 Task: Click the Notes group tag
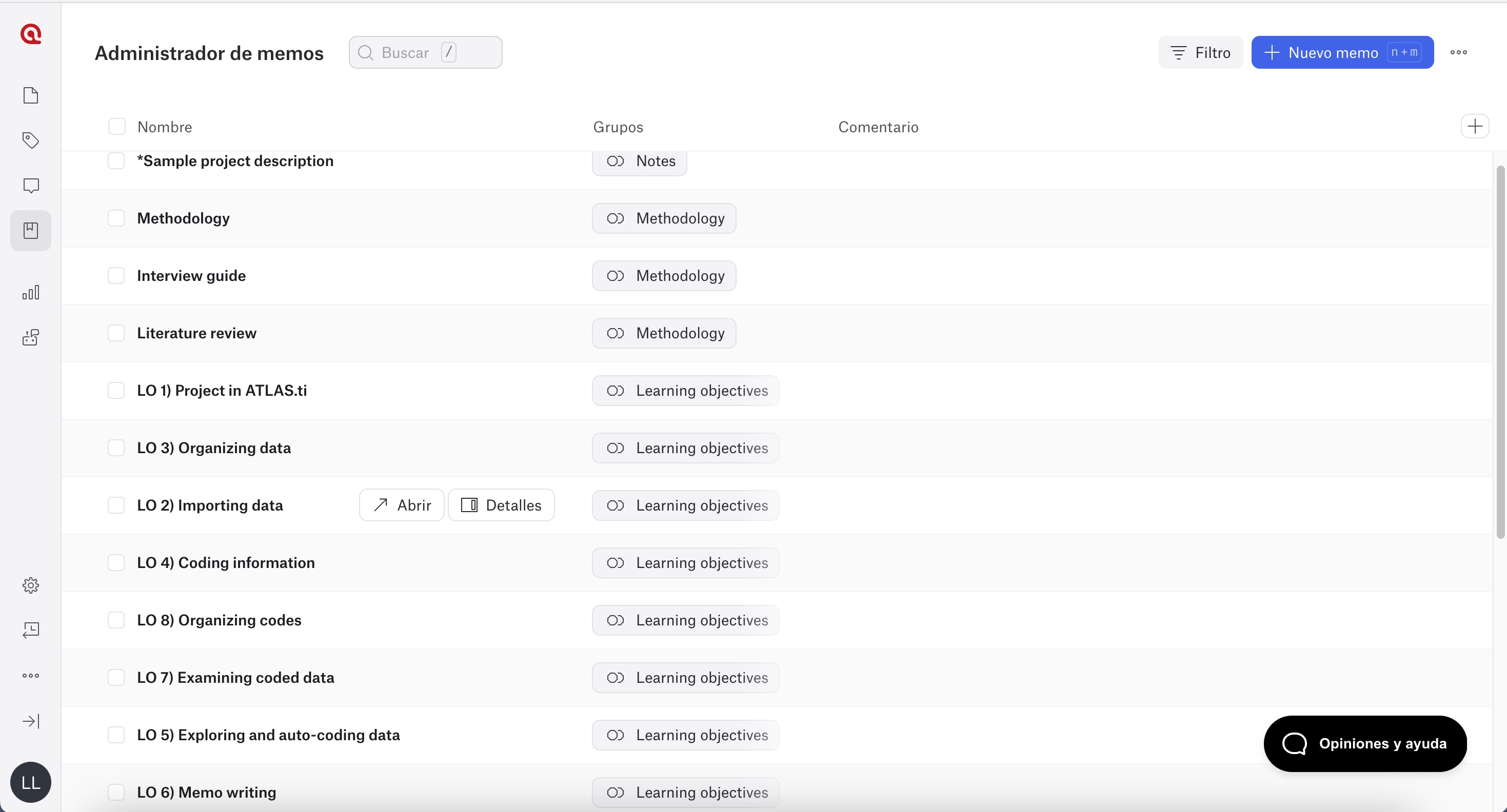click(640, 161)
